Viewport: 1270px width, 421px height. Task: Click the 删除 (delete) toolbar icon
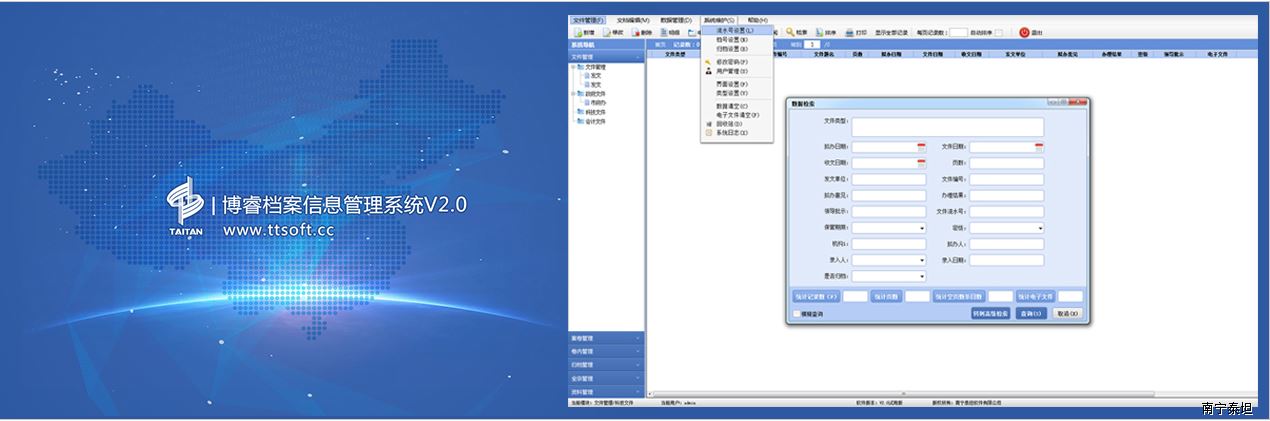click(635, 32)
